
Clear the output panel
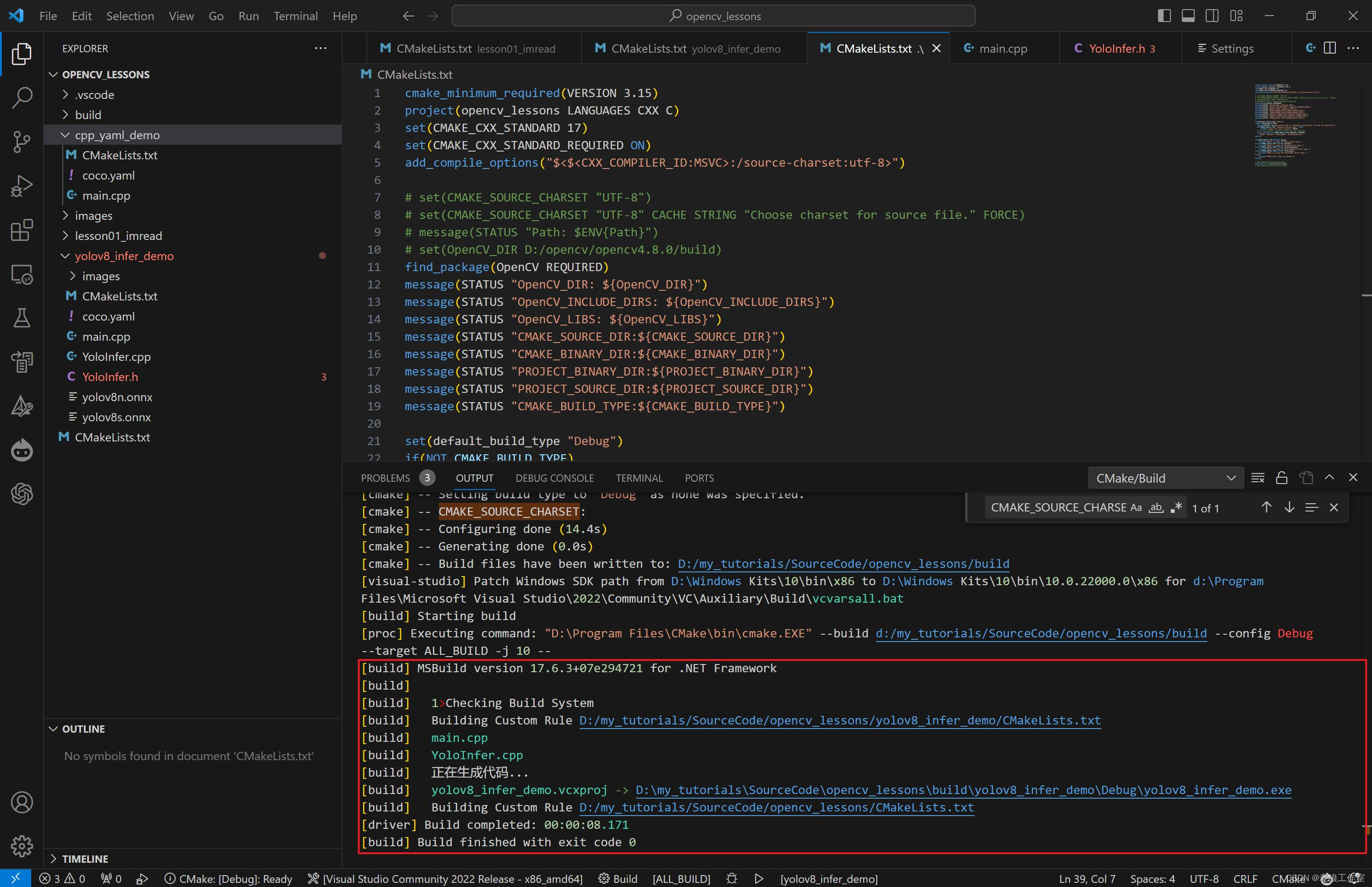pos(1257,478)
